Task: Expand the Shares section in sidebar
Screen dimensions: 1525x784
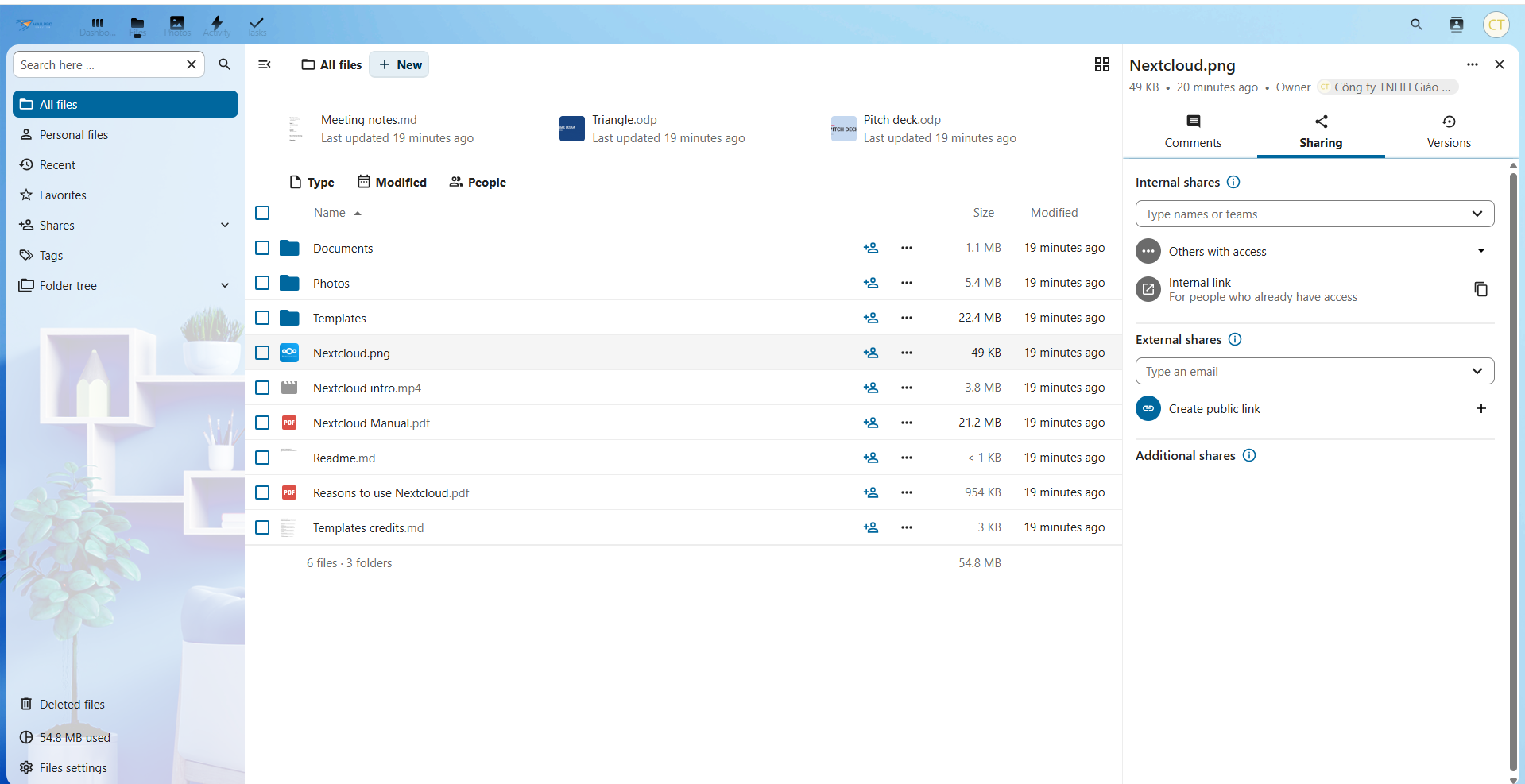Action: [225, 226]
